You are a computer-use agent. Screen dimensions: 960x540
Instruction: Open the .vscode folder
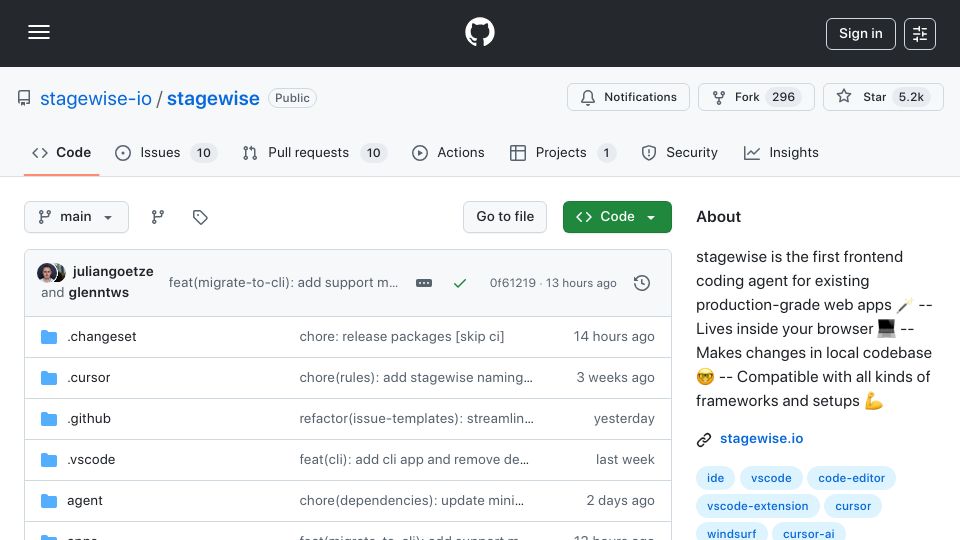91,460
